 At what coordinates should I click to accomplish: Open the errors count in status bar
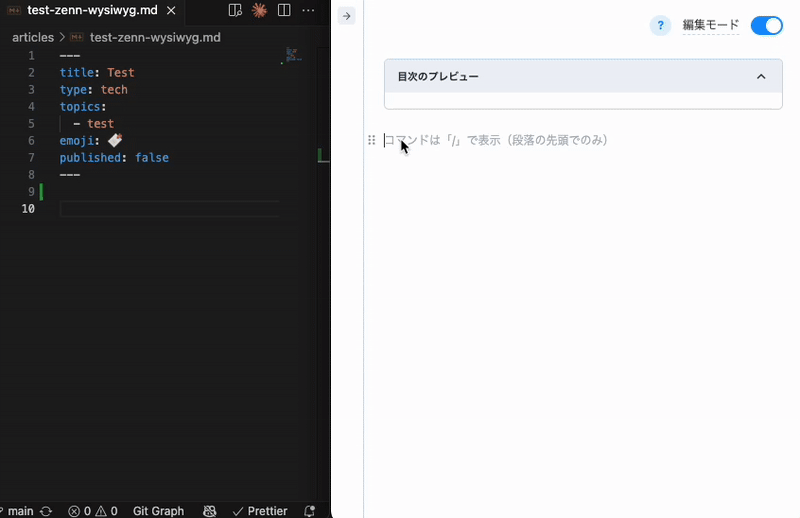pyautogui.click(x=80, y=511)
